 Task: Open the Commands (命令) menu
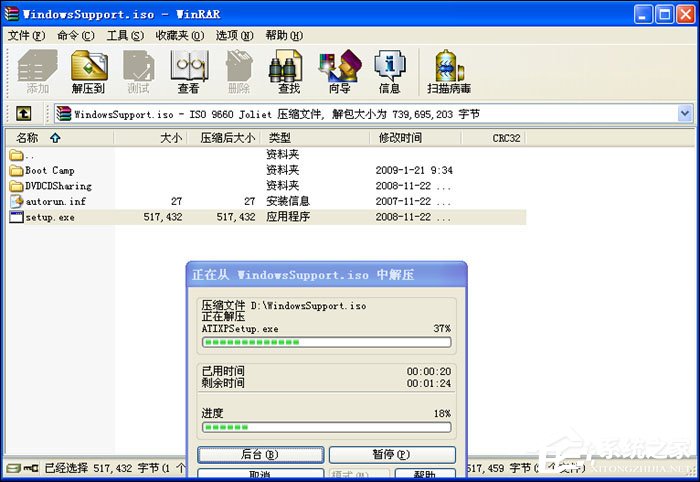click(x=75, y=35)
